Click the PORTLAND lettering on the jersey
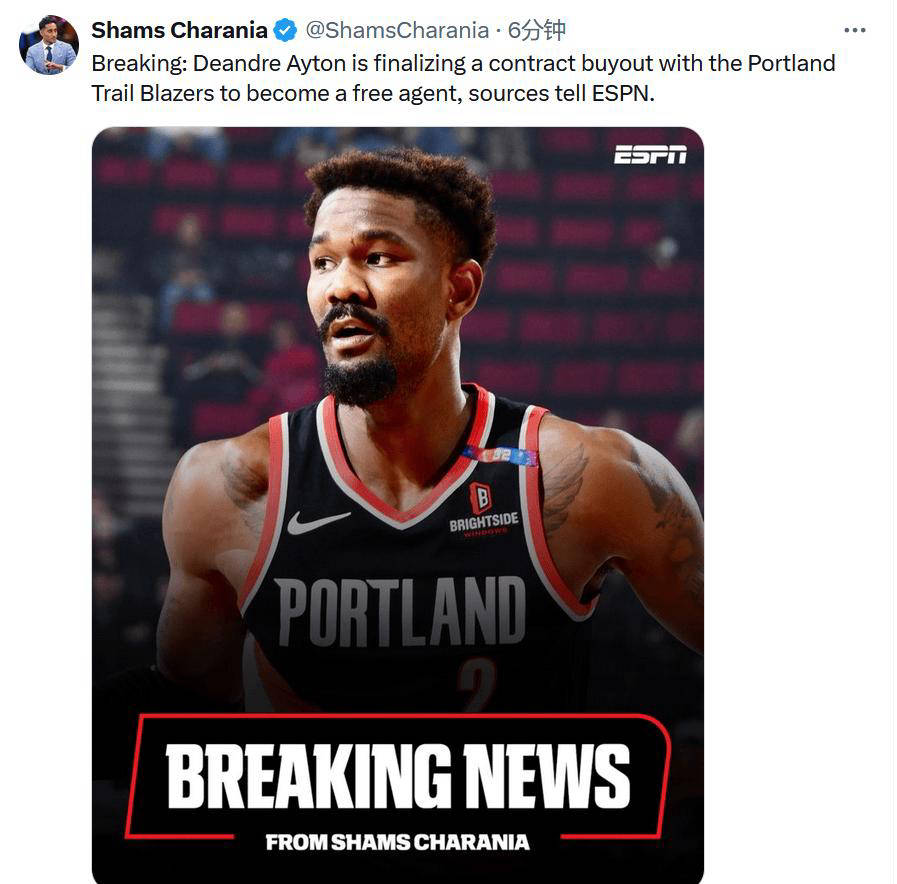897x884 pixels. click(401, 612)
